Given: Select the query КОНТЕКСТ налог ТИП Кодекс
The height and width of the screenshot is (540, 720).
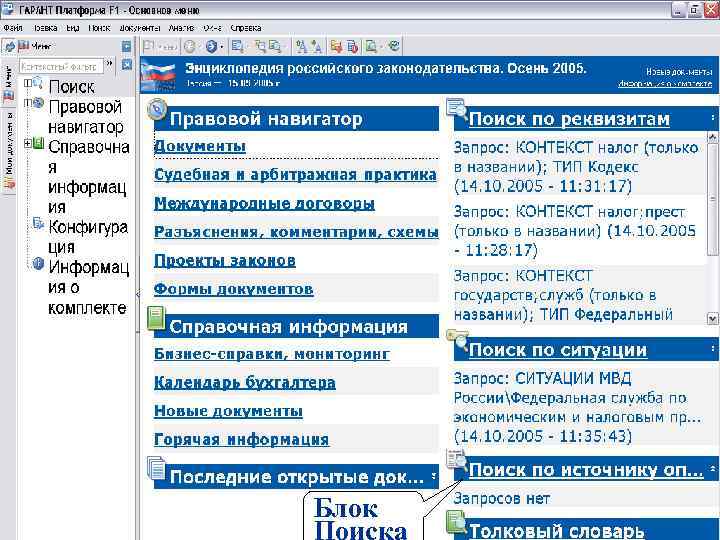Looking at the screenshot, I should [x=579, y=167].
